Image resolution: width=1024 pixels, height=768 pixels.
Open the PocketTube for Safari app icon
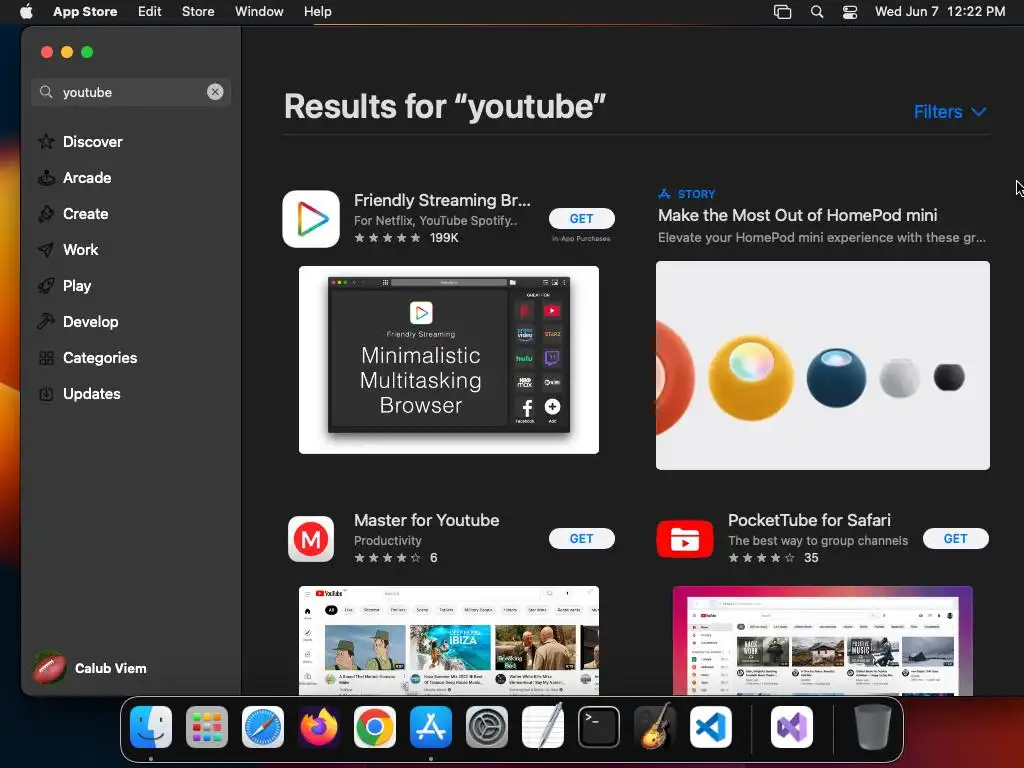point(684,539)
